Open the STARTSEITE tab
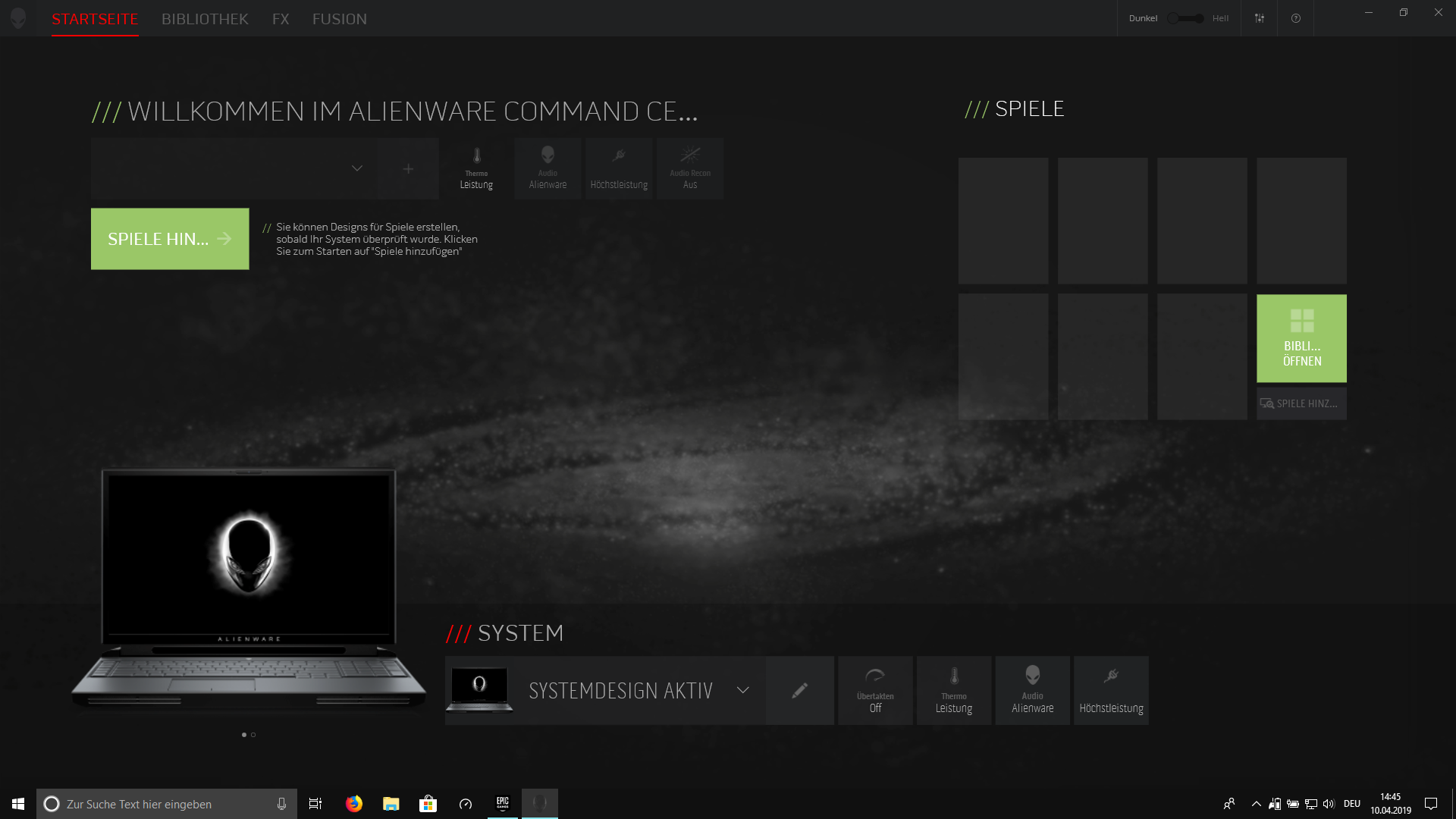This screenshot has width=1456, height=819. [95, 19]
